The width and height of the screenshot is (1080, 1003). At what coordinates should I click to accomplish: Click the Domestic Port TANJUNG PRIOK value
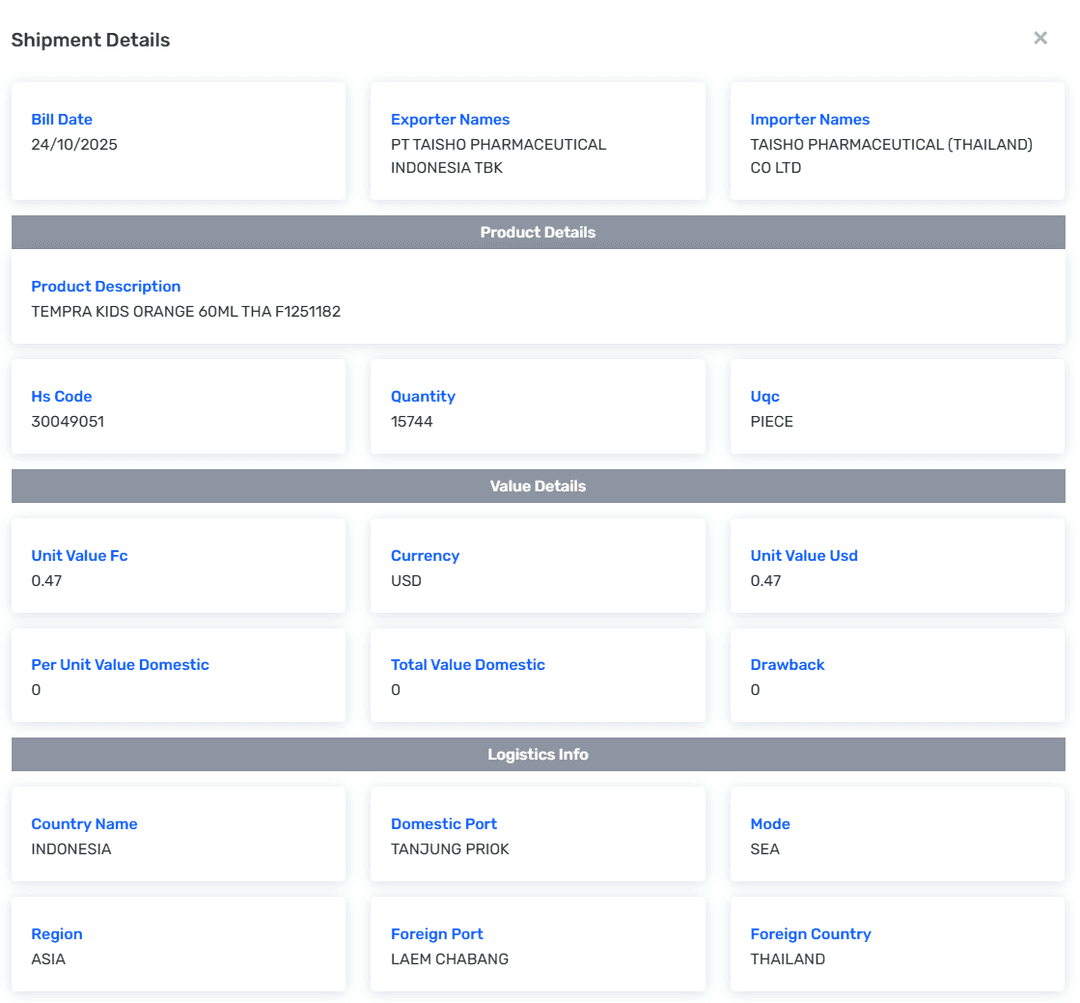tap(449, 849)
